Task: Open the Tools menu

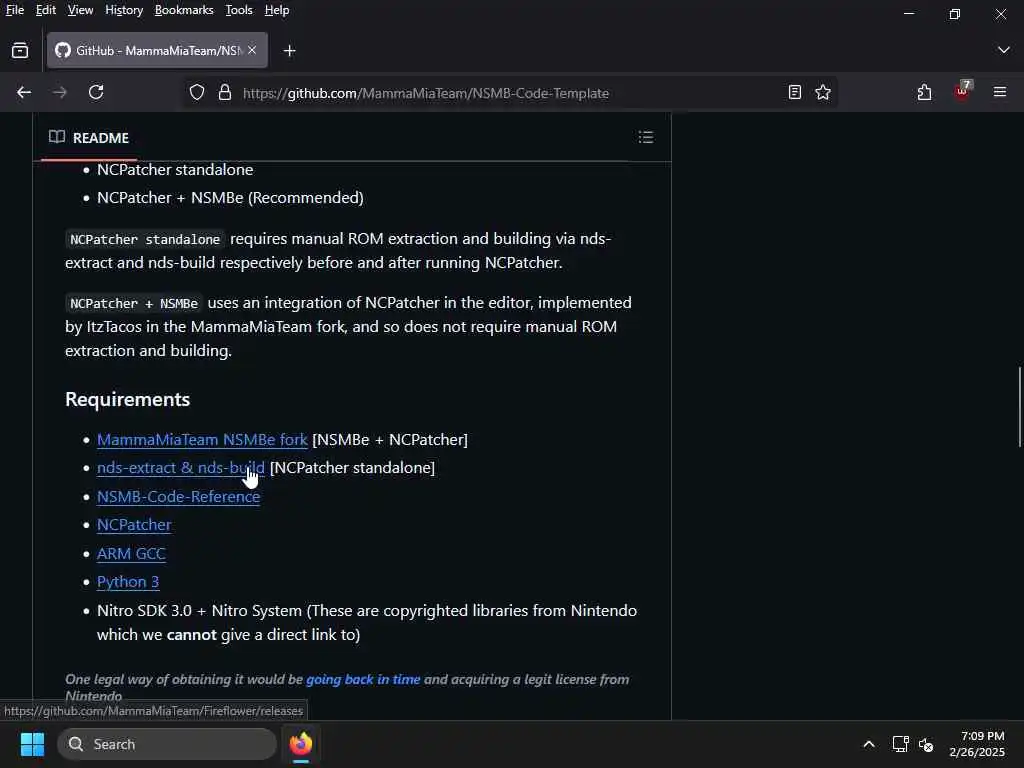Action: click(x=238, y=10)
